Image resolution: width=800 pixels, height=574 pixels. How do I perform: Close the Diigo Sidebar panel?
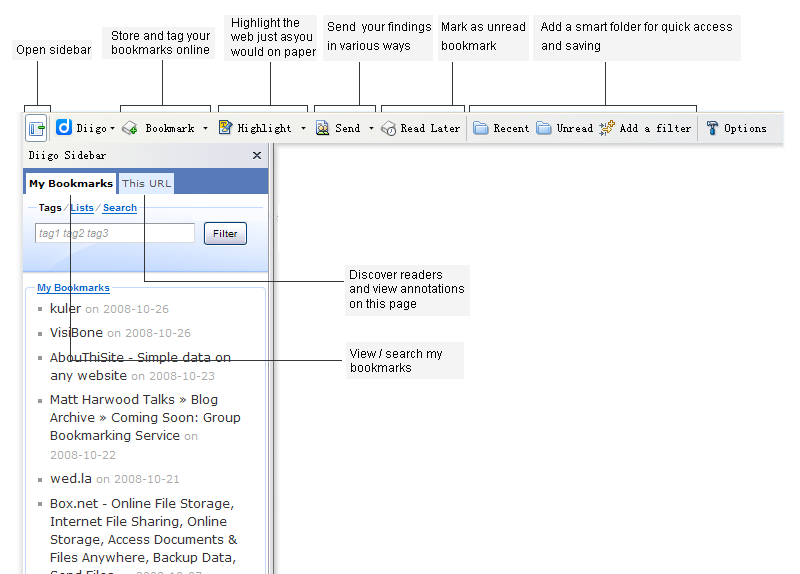[257, 156]
